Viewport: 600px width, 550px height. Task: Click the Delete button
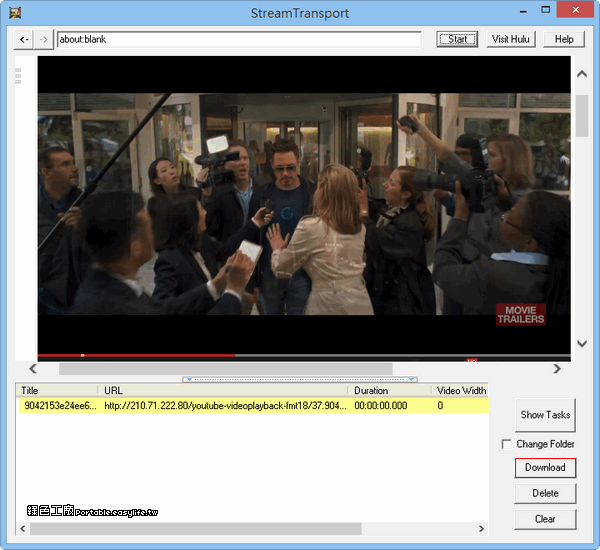[545, 493]
